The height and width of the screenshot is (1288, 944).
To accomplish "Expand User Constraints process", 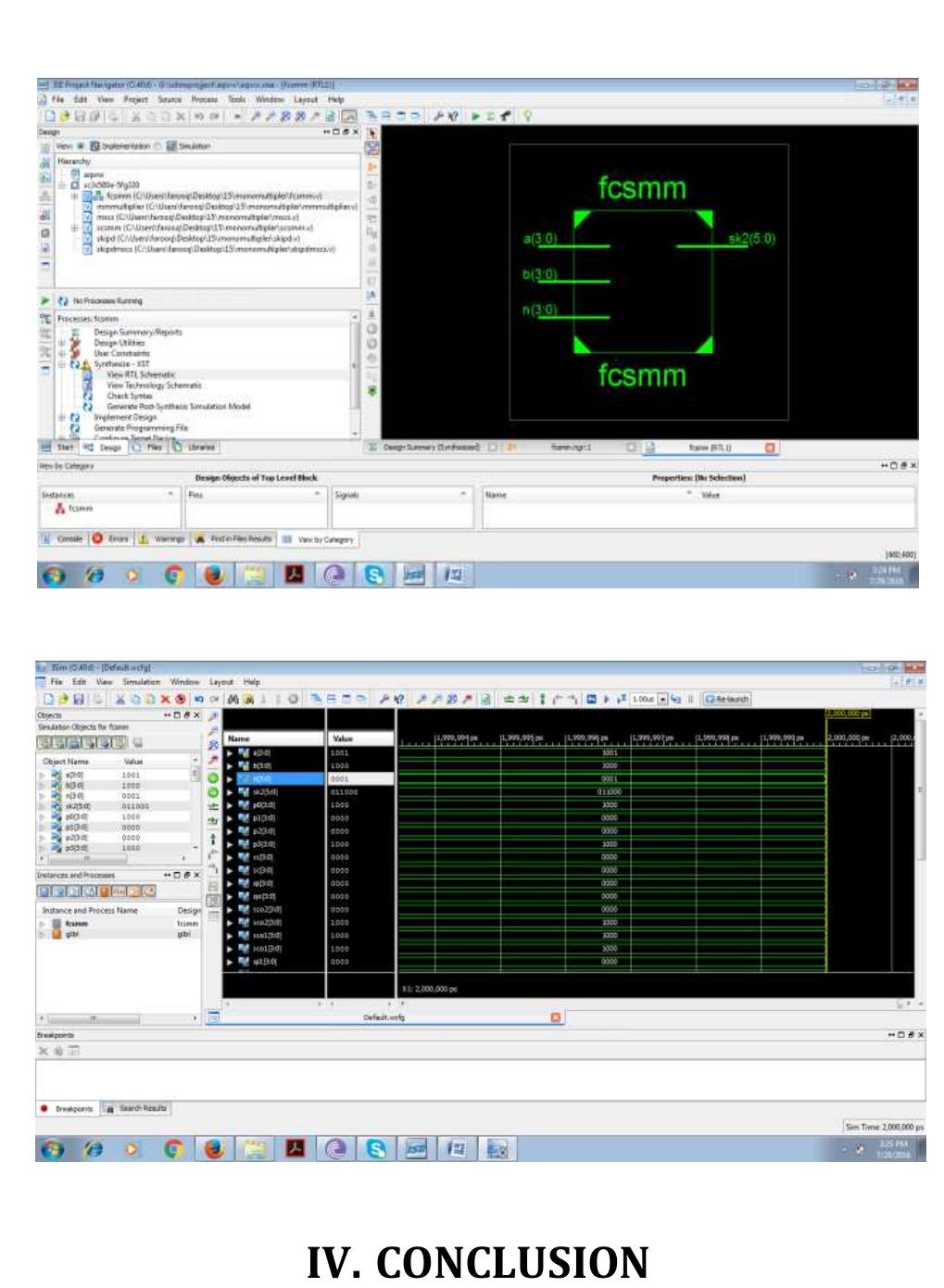I will (x=63, y=353).
